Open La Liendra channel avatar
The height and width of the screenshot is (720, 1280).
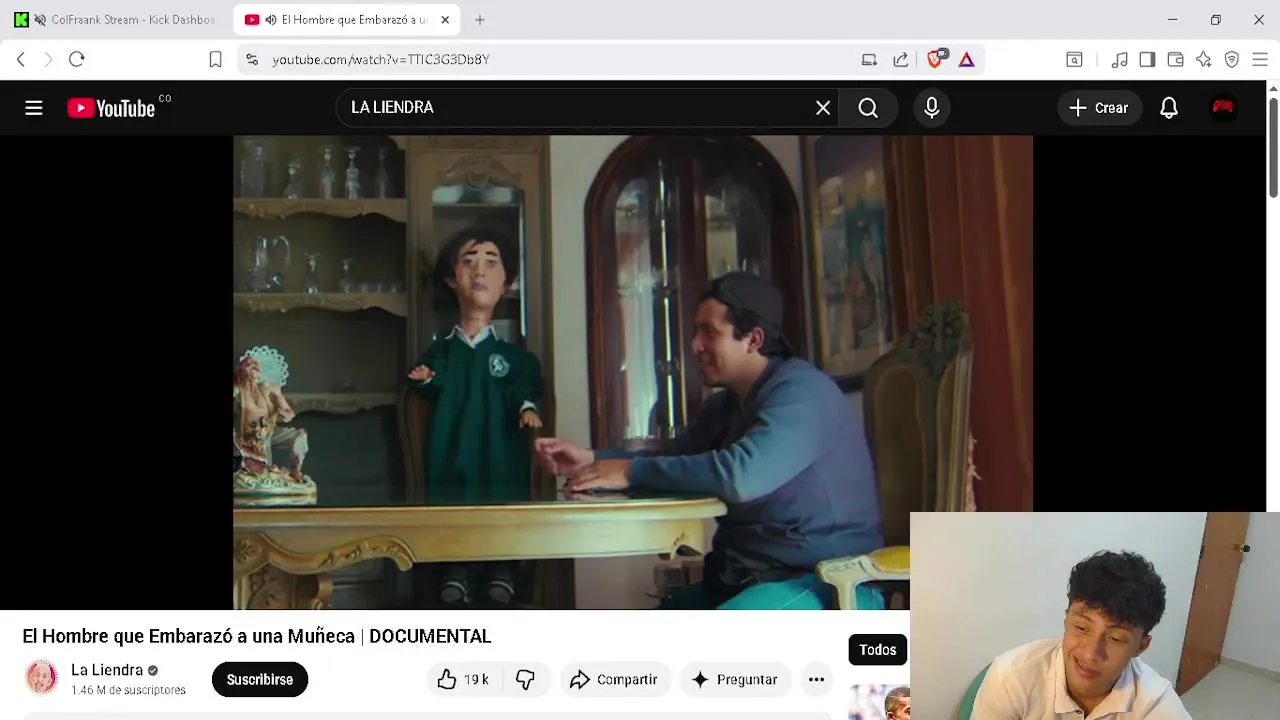[41, 678]
